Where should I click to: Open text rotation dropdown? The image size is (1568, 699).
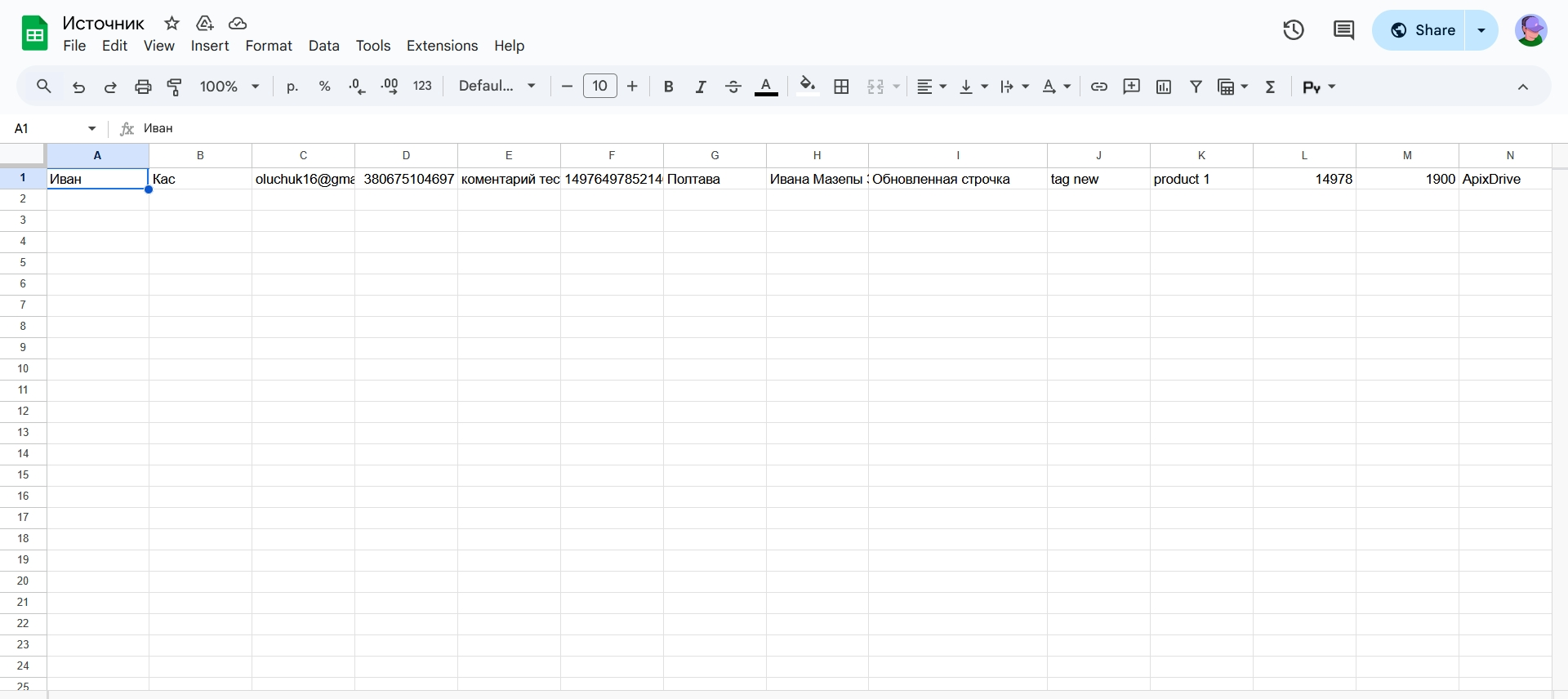pyautogui.click(x=1056, y=87)
